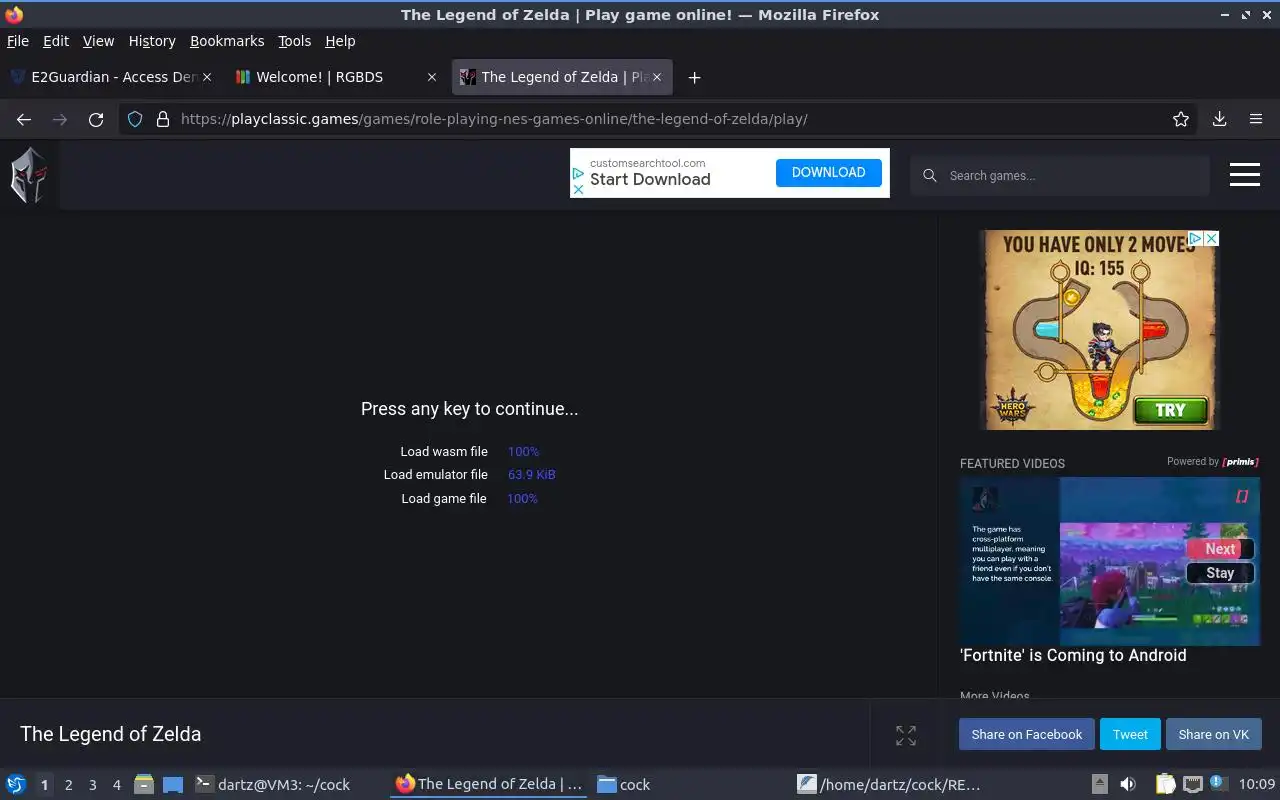Viewport: 1280px width, 800px height.
Task: Open Firefox application hamburger menu
Action: click(x=1256, y=119)
